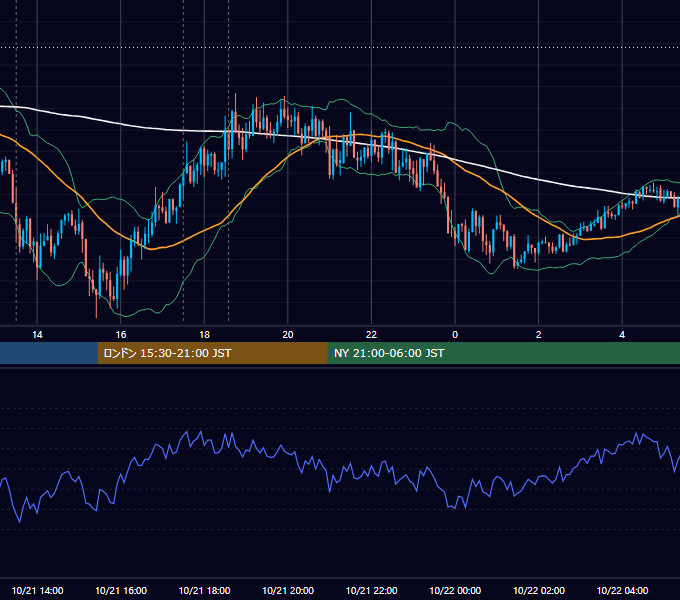
Task: Select the blue session bar before ロンドン
Action: coord(49,353)
